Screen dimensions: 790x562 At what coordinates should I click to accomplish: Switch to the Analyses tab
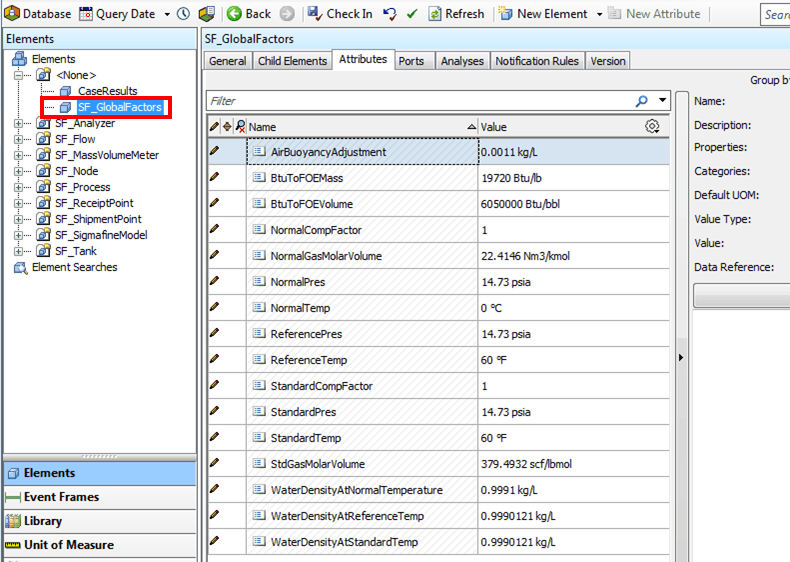coord(462,61)
